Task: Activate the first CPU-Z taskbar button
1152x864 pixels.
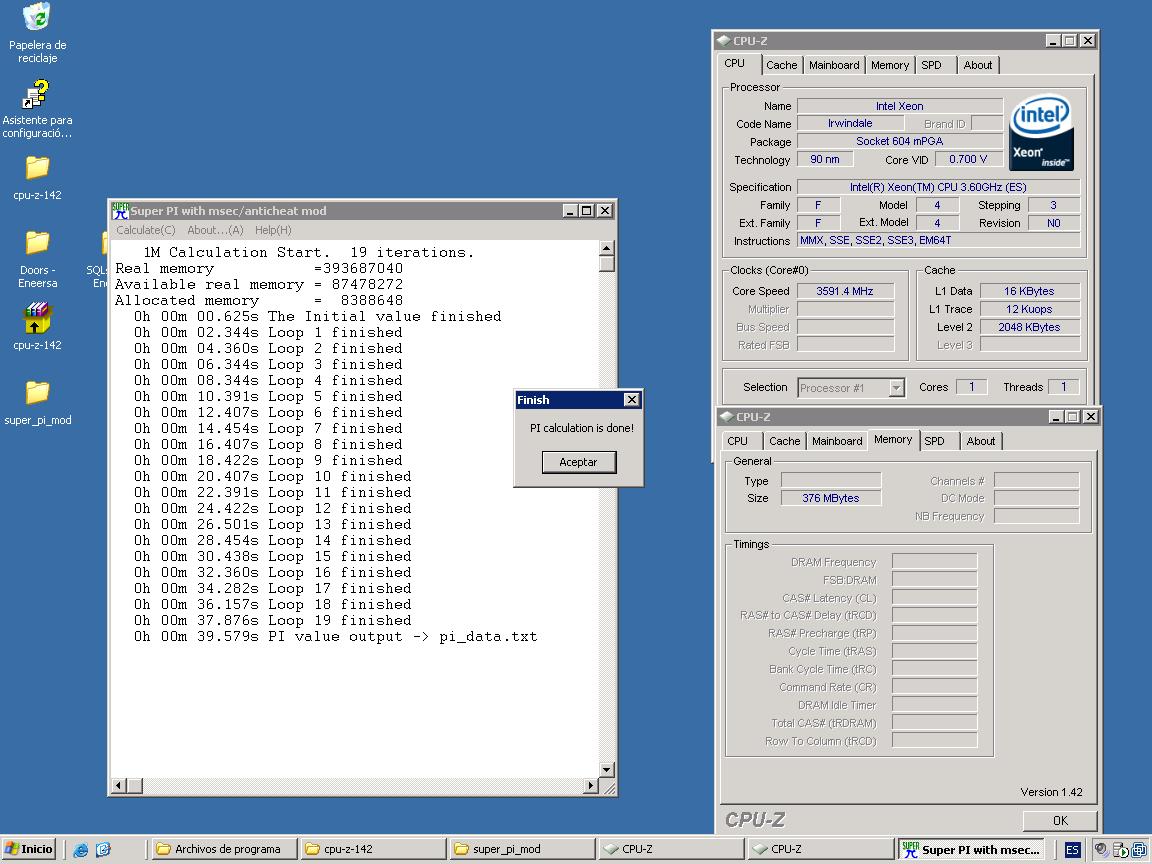Action: click(672, 849)
